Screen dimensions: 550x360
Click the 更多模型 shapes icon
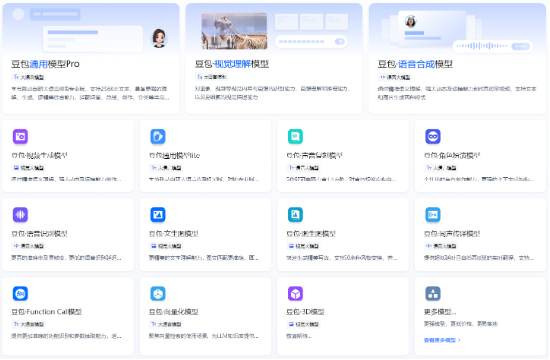click(x=433, y=294)
